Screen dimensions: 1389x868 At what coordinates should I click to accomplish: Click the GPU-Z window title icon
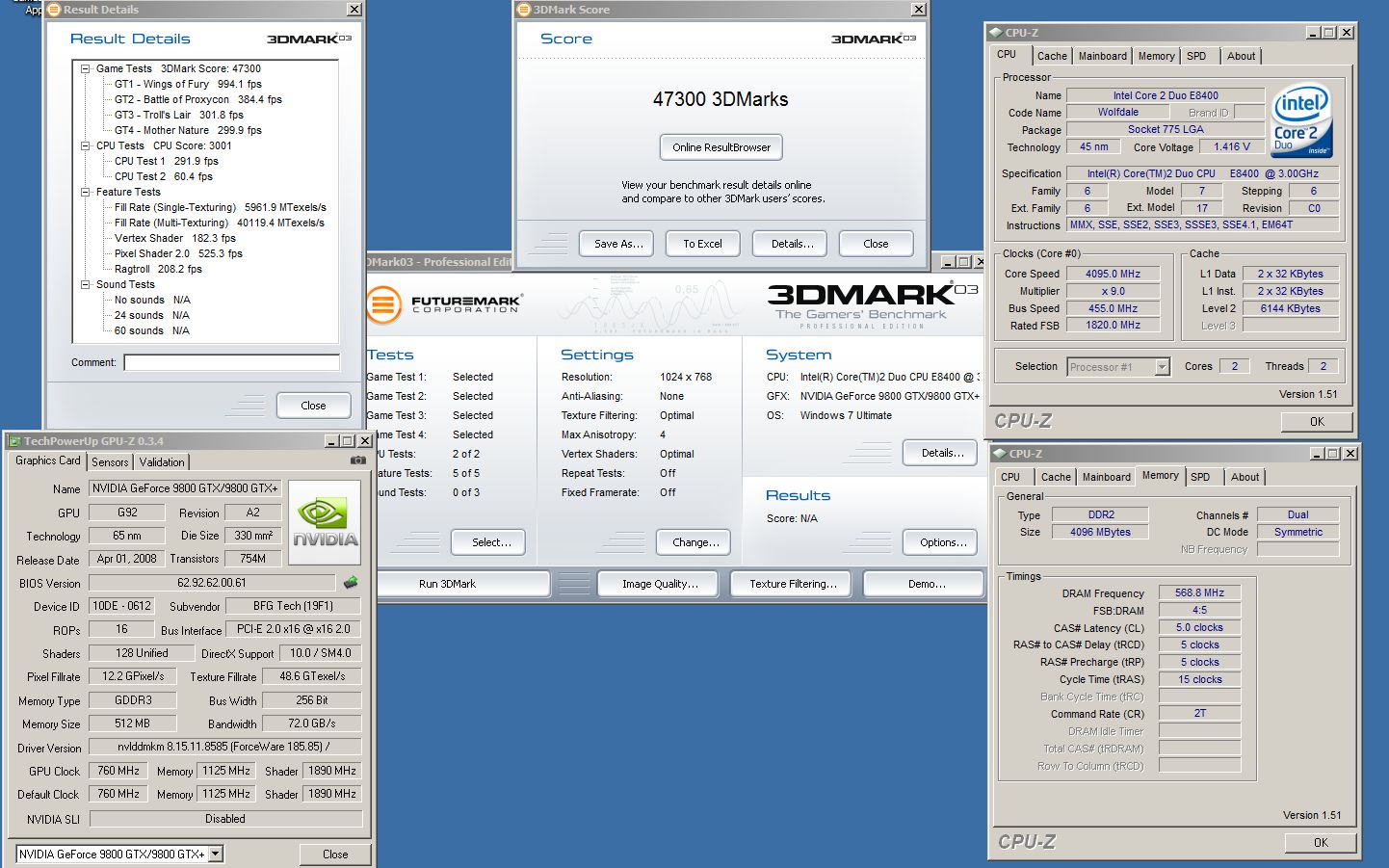click(14, 441)
